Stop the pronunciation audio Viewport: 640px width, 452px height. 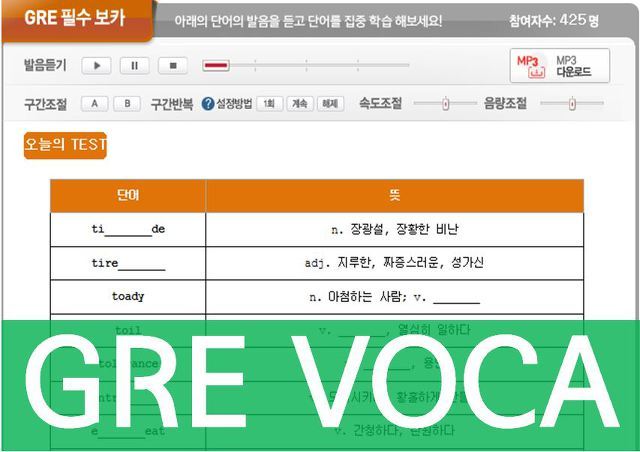point(173,65)
